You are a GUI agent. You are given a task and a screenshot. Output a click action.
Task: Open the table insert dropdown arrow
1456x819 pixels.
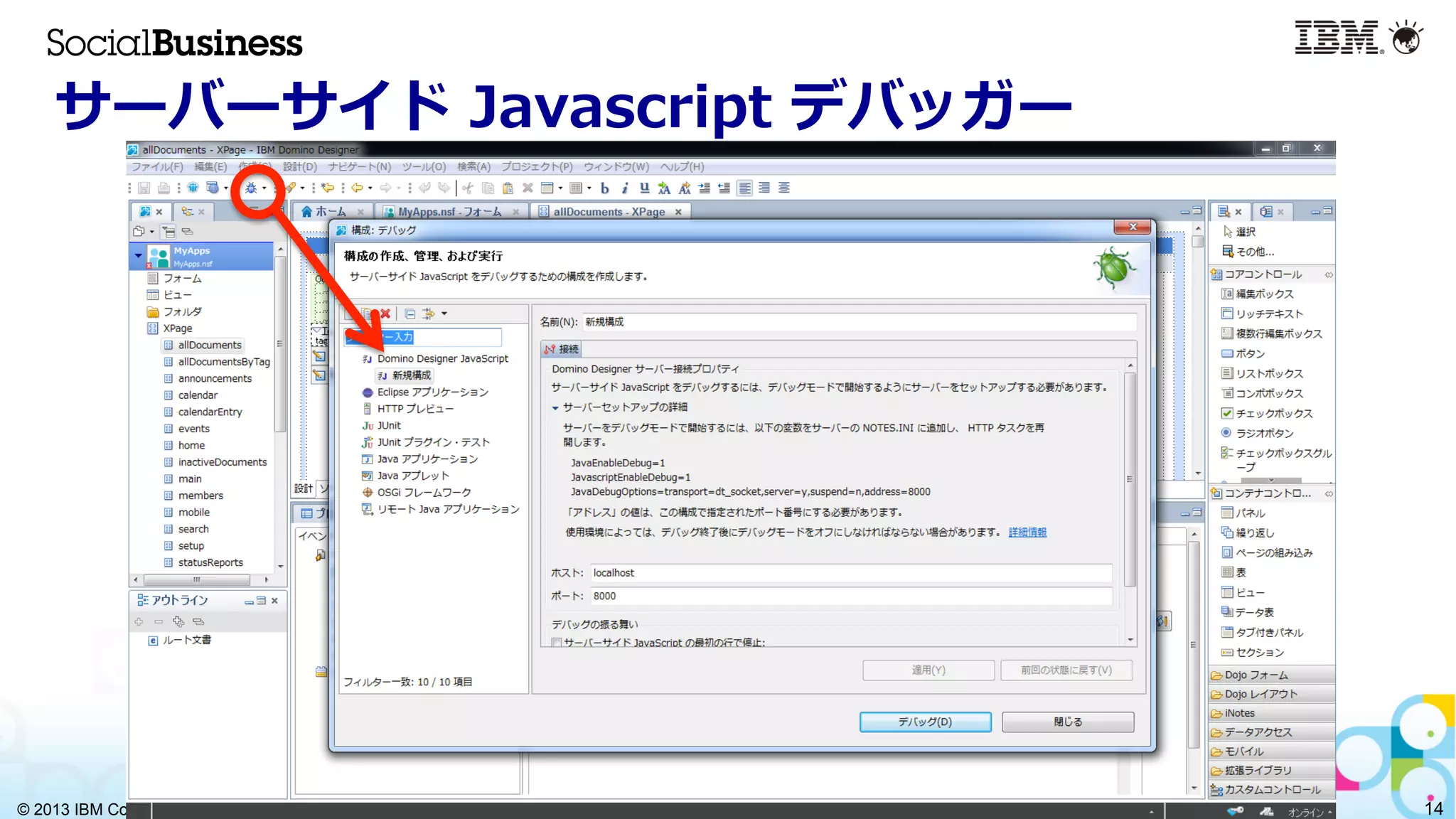pyautogui.click(x=589, y=188)
